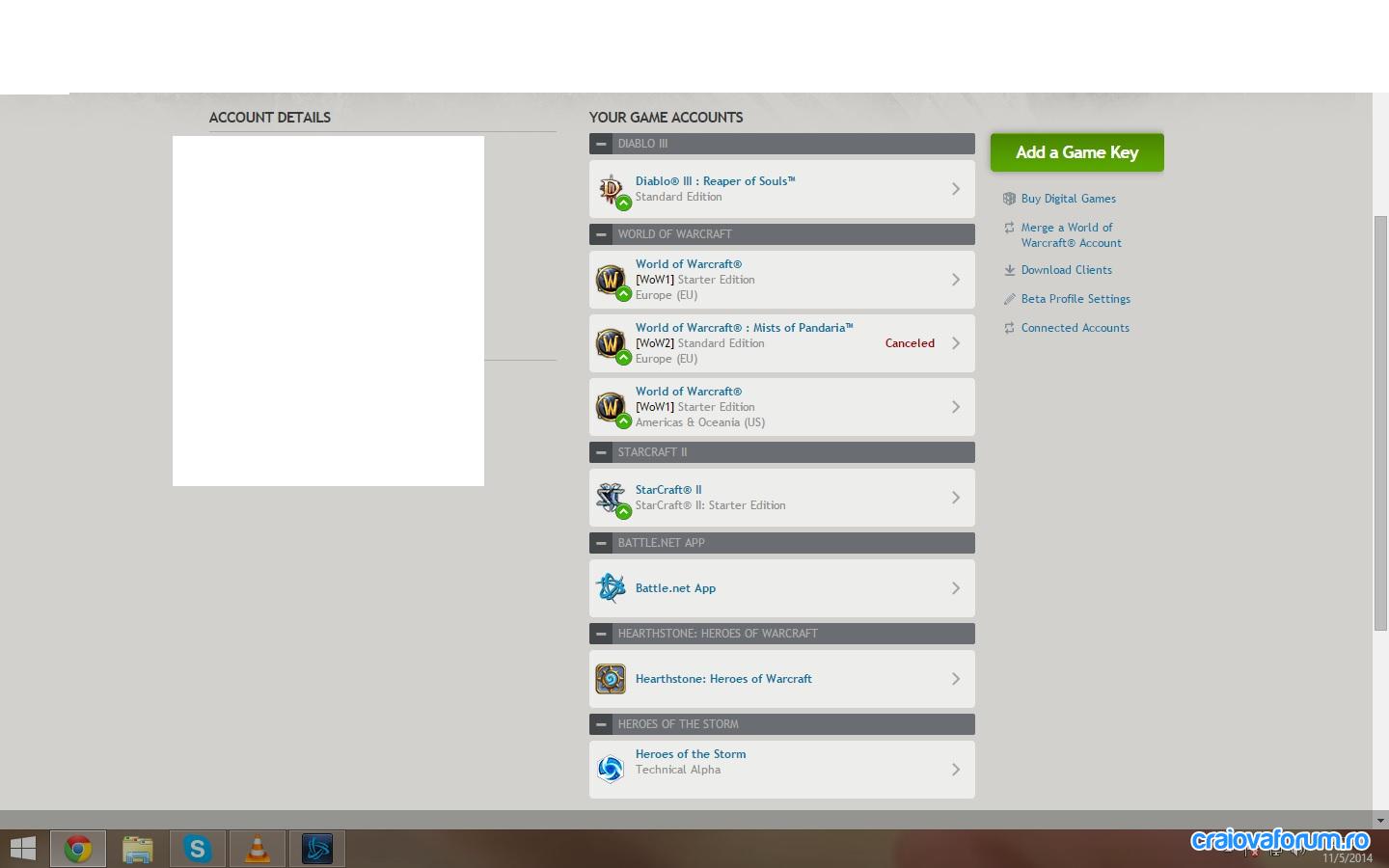The height and width of the screenshot is (868, 1389).
Task: Open Skype from the taskbar
Action: [198, 849]
